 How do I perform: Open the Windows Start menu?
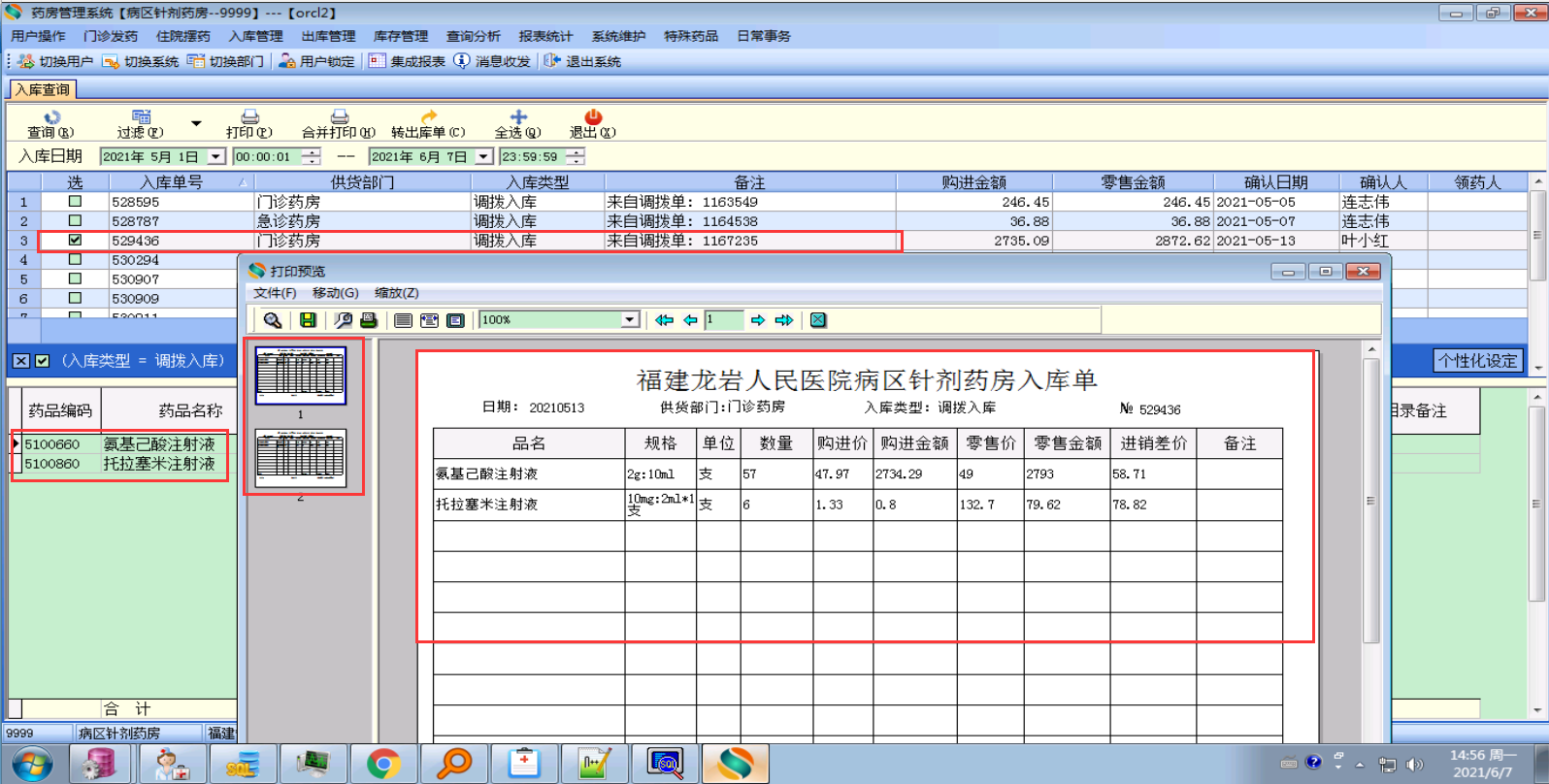tap(32, 764)
